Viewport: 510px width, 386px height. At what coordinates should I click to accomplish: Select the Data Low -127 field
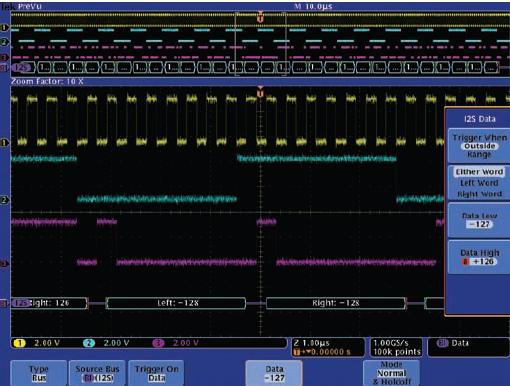pos(479,220)
